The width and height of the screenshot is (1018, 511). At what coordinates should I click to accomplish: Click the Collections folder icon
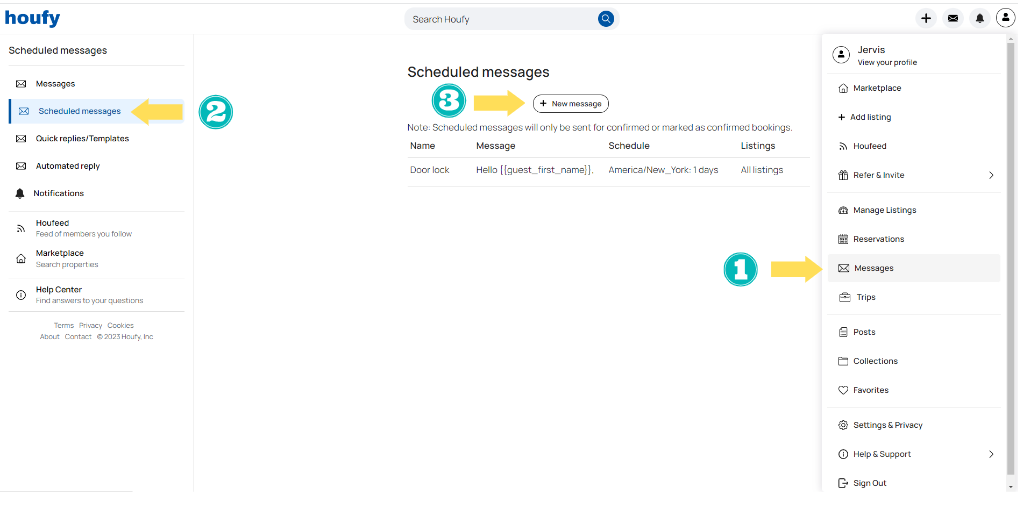[843, 361]
